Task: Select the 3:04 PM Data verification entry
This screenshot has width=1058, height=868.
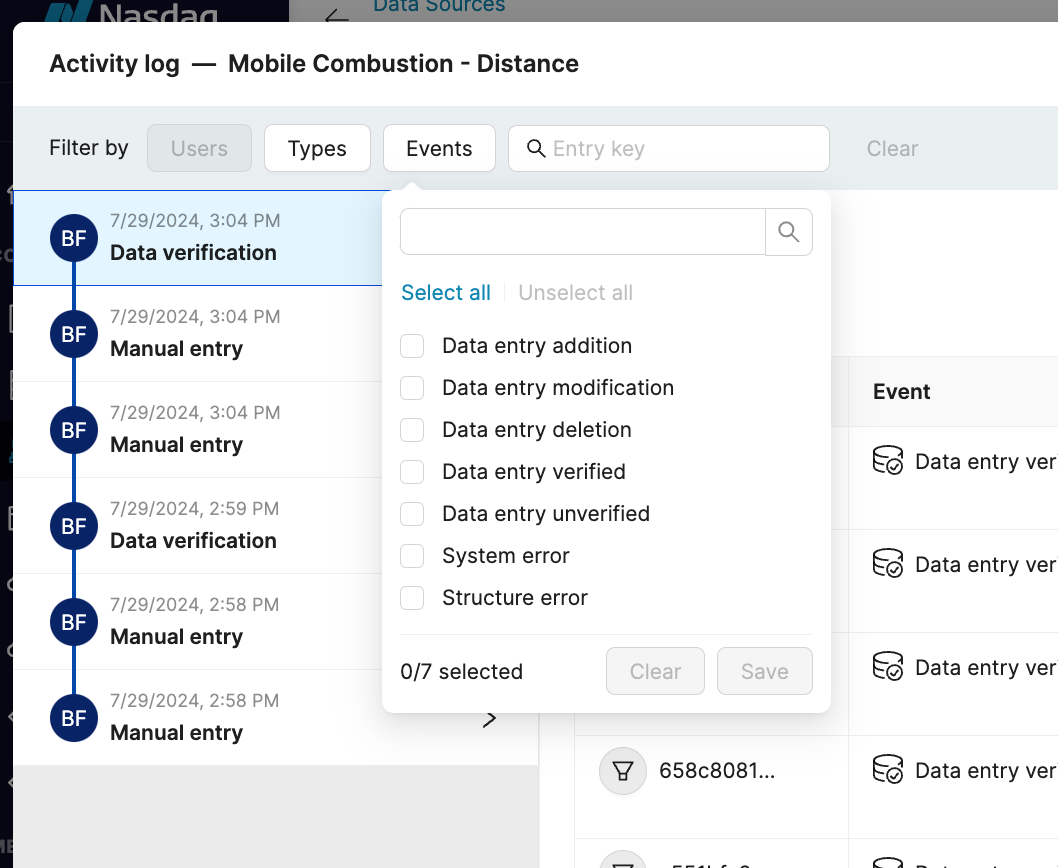Action: [x=198, y=238]
